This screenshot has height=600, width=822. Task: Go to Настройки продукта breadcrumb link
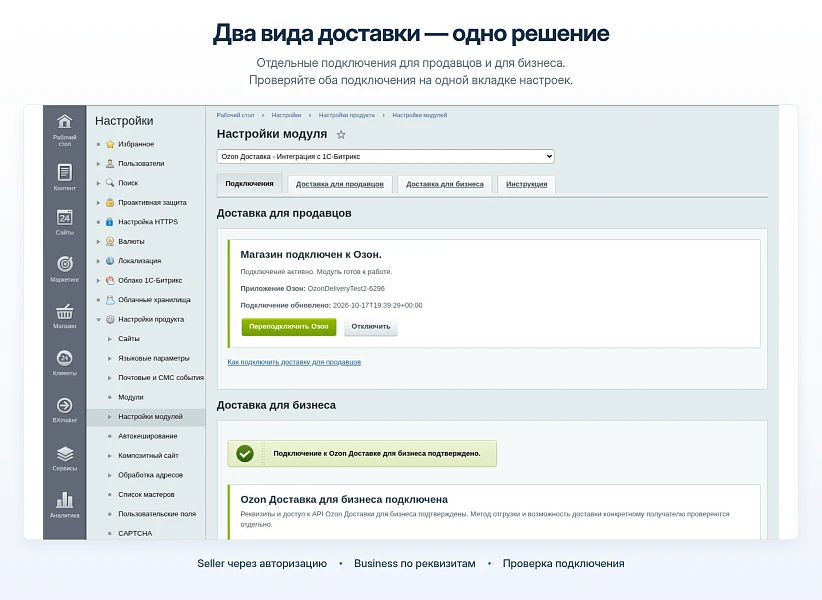(x=347, y=115)
